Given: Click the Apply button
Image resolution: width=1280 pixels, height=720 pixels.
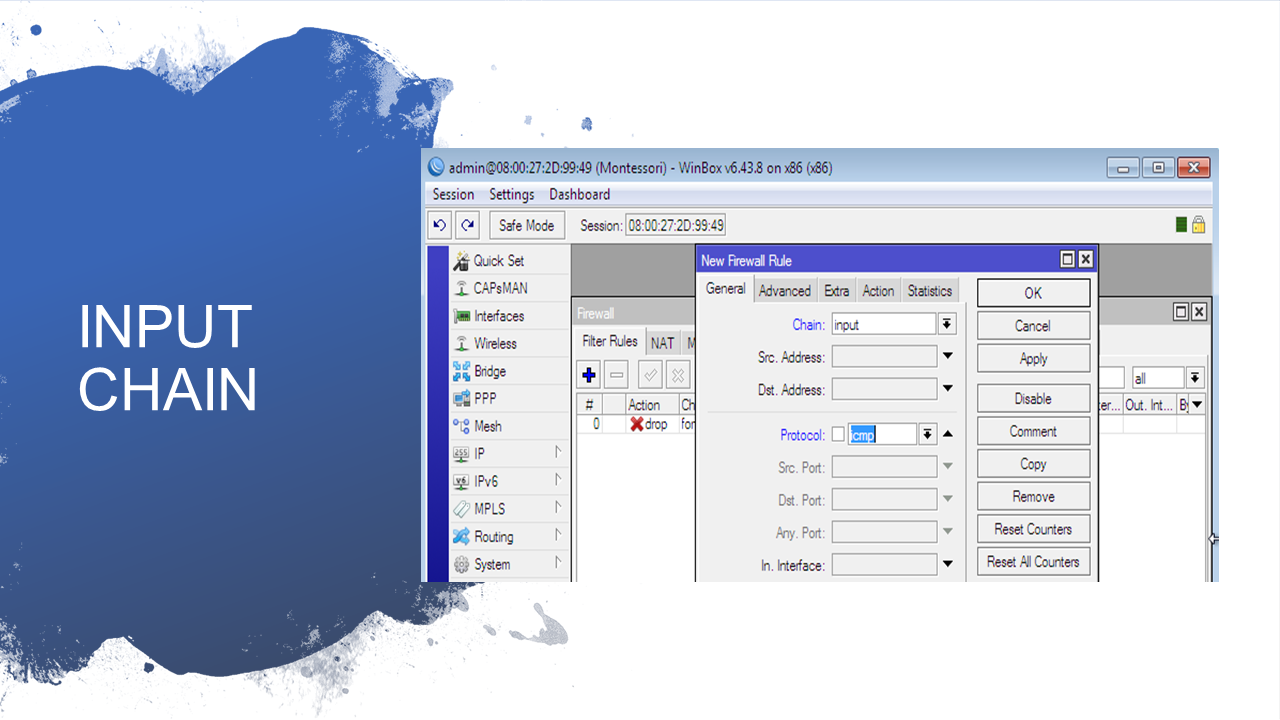Looking at the screenshot, I should click(x=1033, y=359).
